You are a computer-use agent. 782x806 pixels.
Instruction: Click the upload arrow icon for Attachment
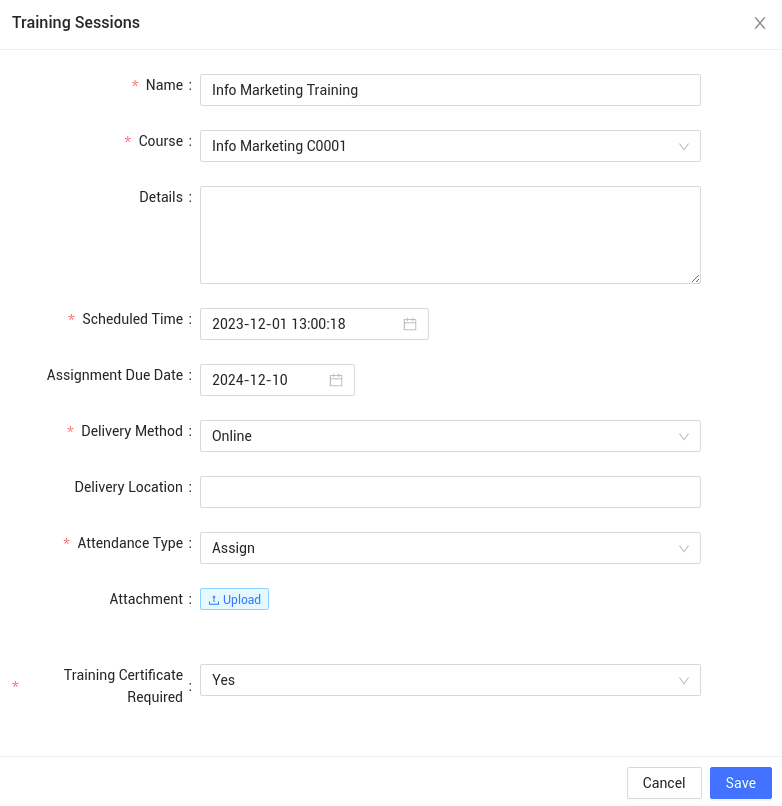pos(214,599)
